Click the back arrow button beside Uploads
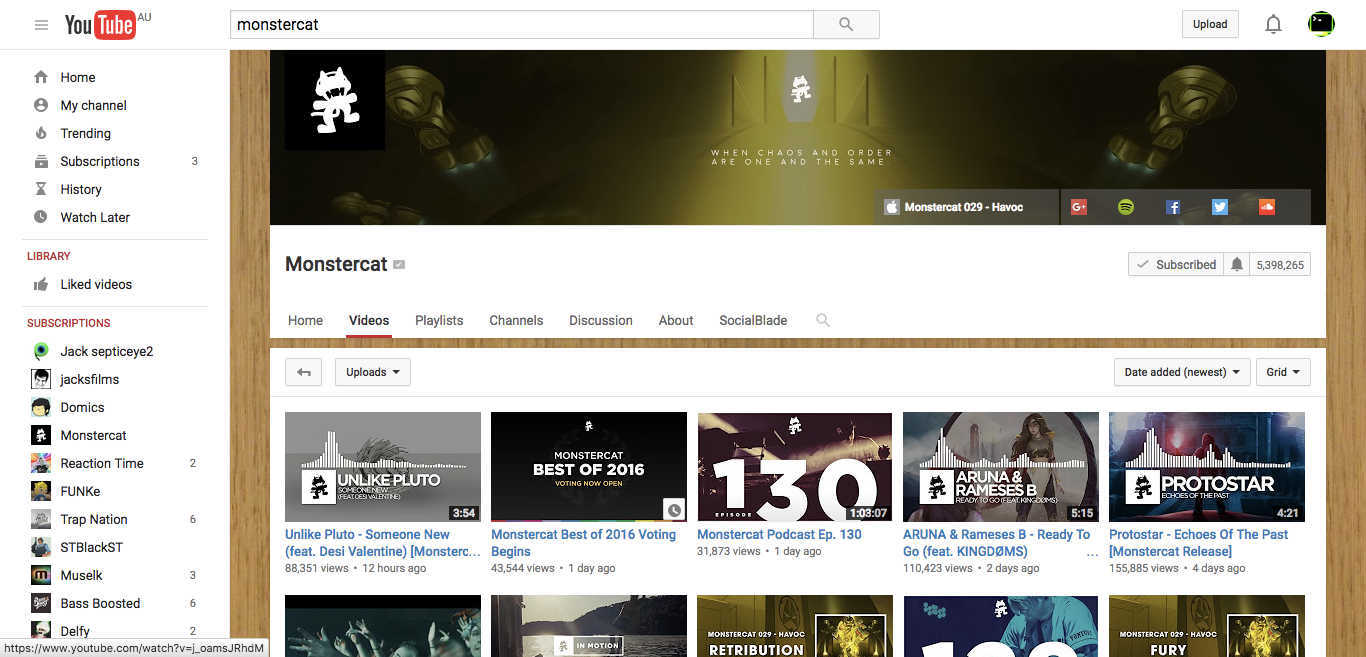This screenshot has width=1366, height=657. coord(303,372)
